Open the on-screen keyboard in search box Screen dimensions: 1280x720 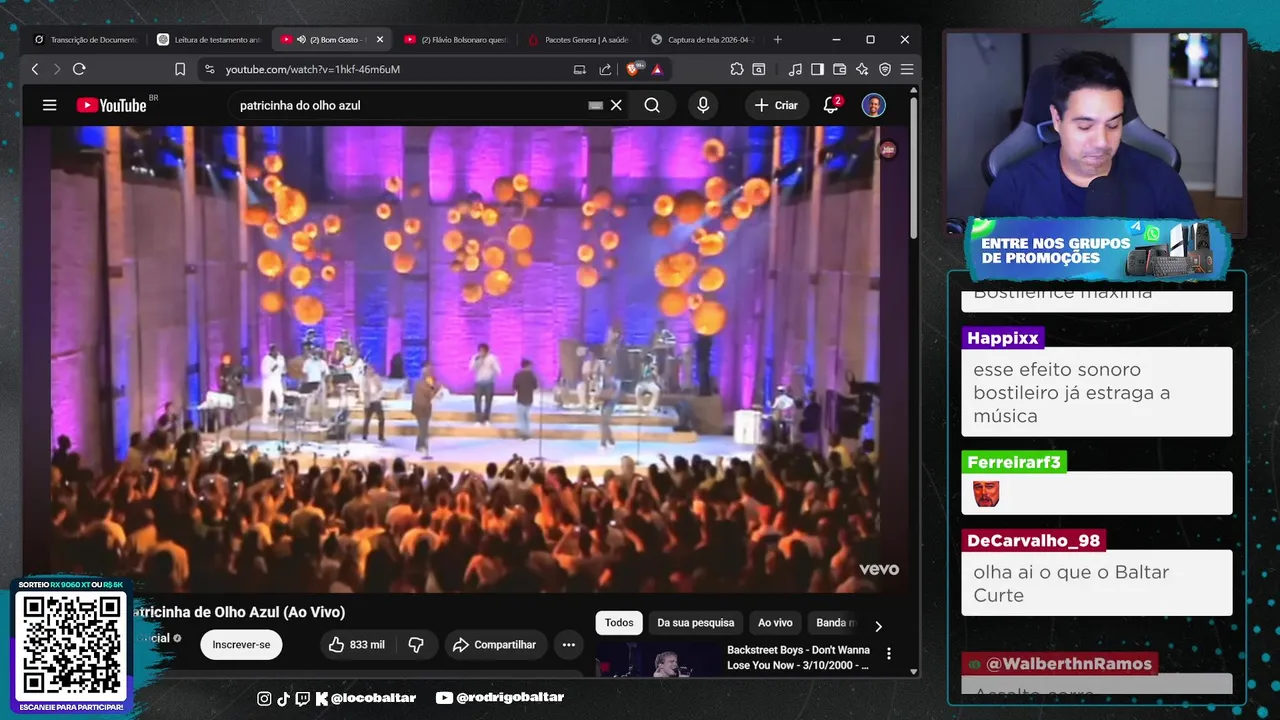pyautogui.click(x=596, y=105)
